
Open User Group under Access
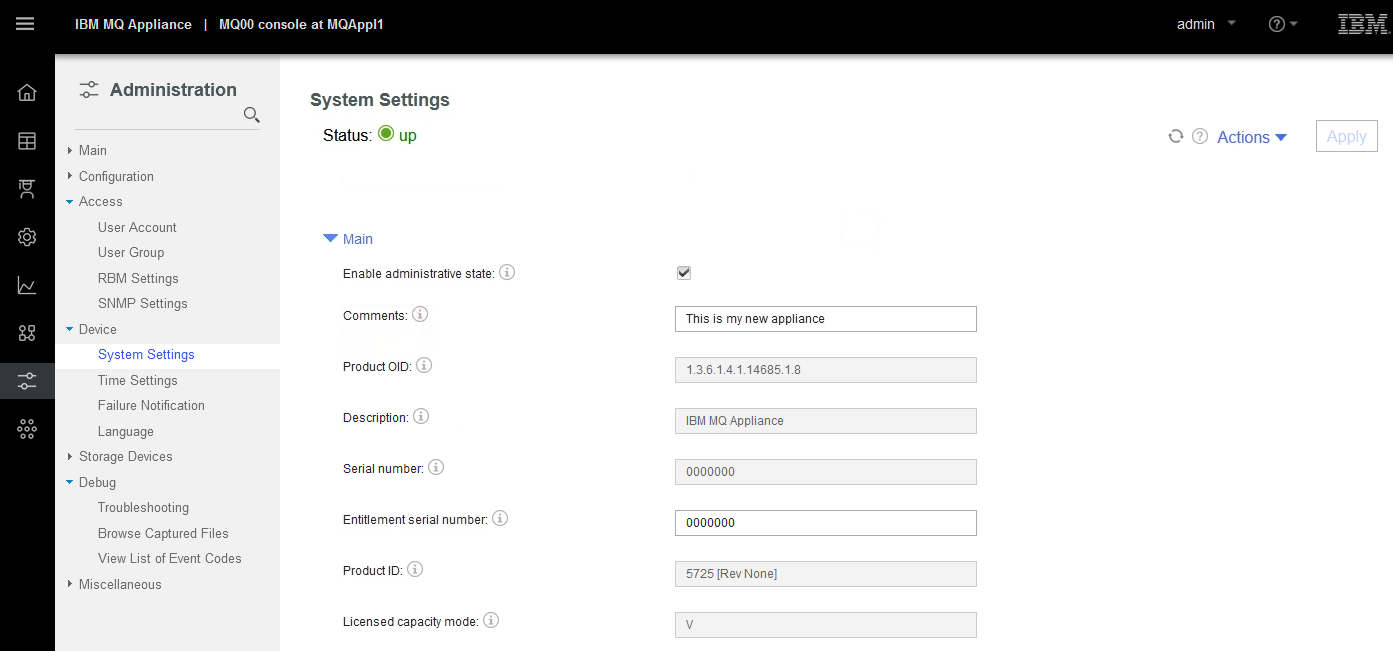131,252
